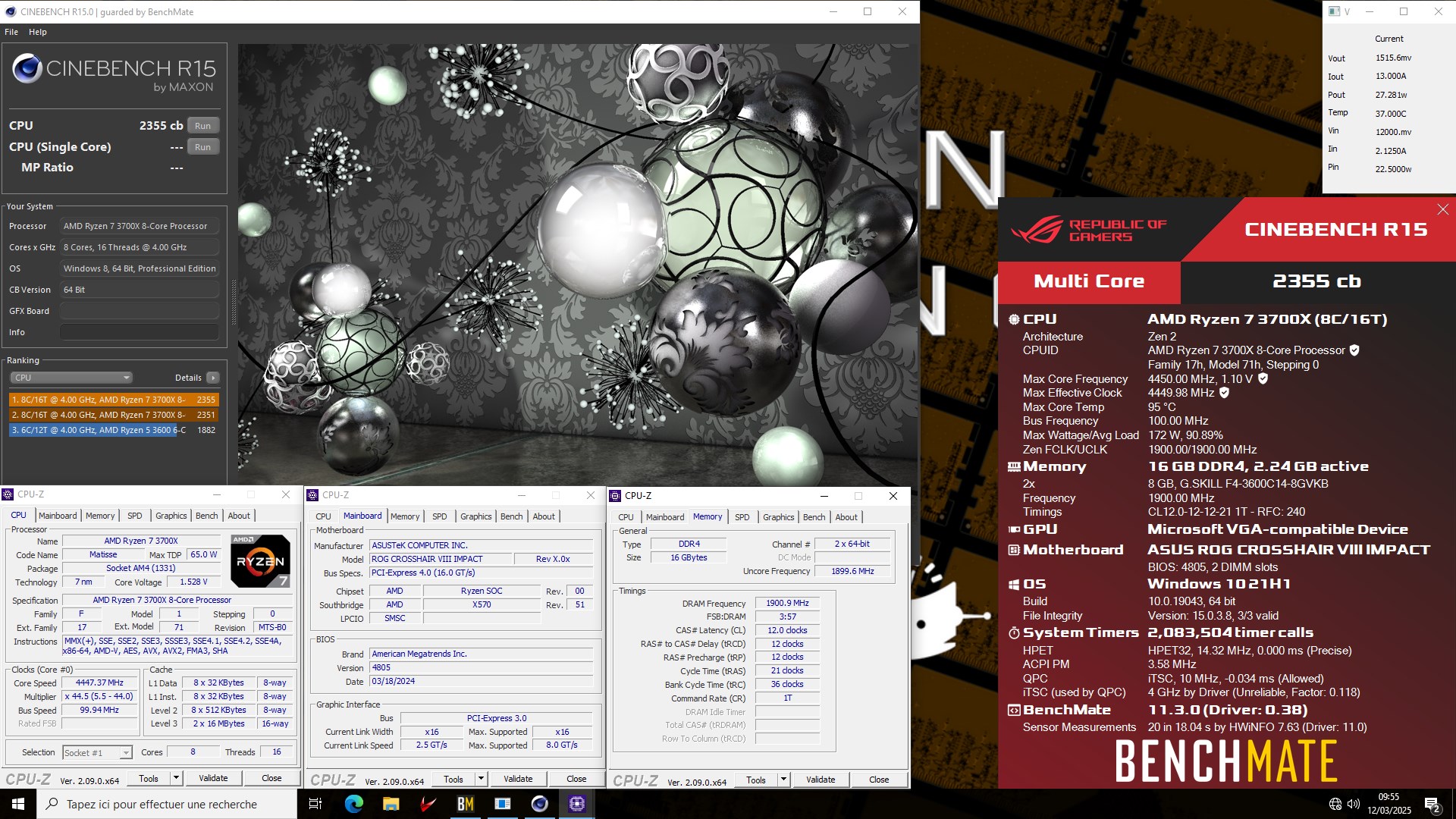
Task: Open About tab in right CPU-Z window
Action: coord(846,517)
